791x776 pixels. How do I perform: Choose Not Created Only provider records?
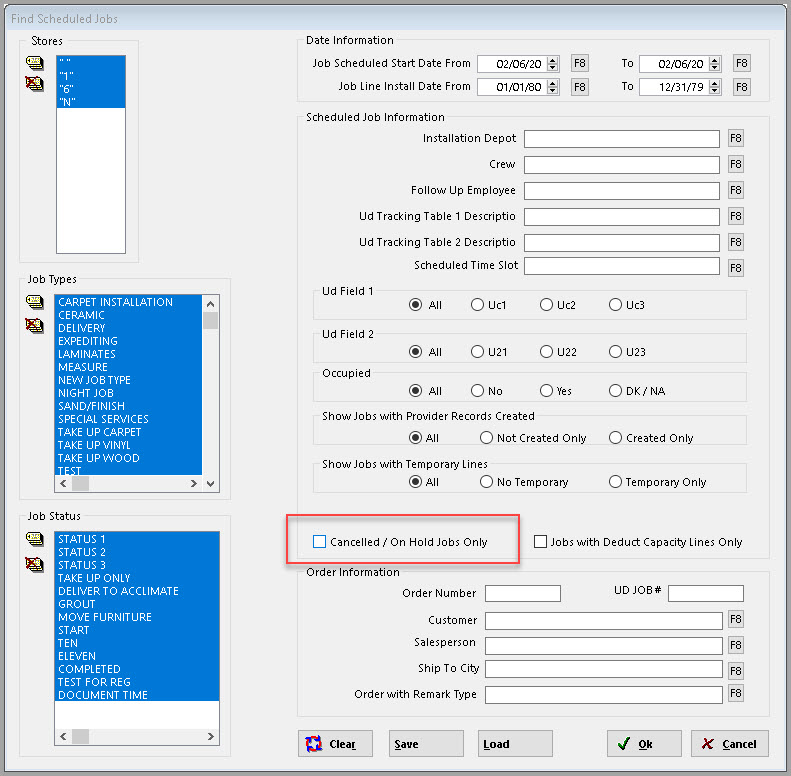click(x=486, y=438)
